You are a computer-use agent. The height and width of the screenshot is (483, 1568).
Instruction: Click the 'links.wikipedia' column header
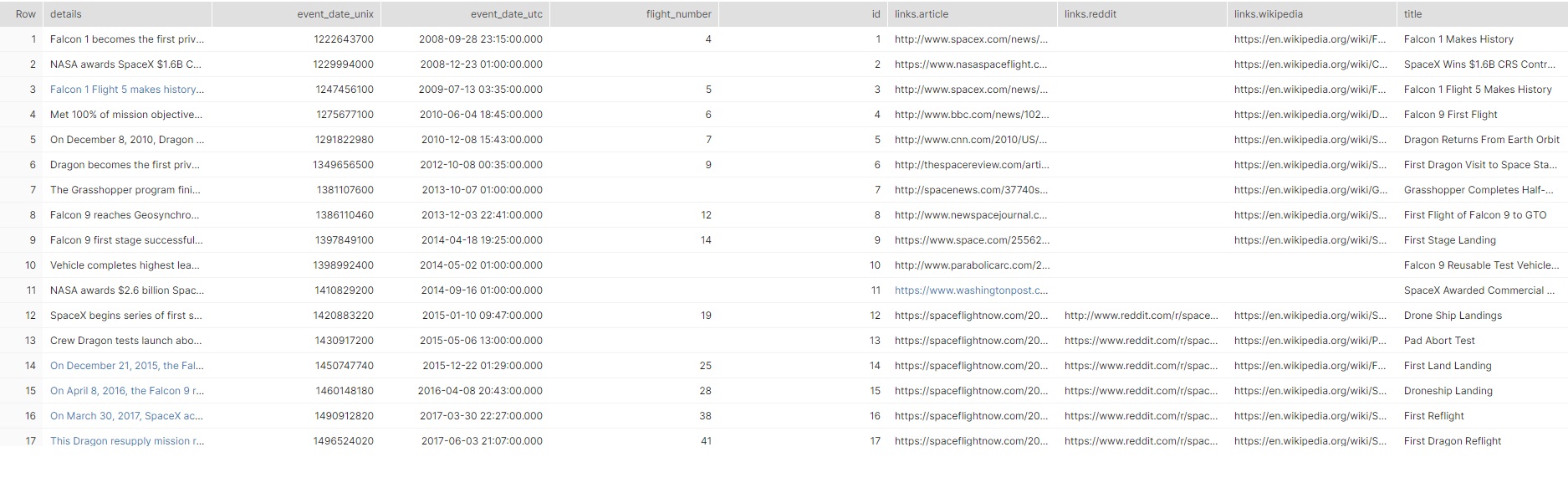(1268, 14)
